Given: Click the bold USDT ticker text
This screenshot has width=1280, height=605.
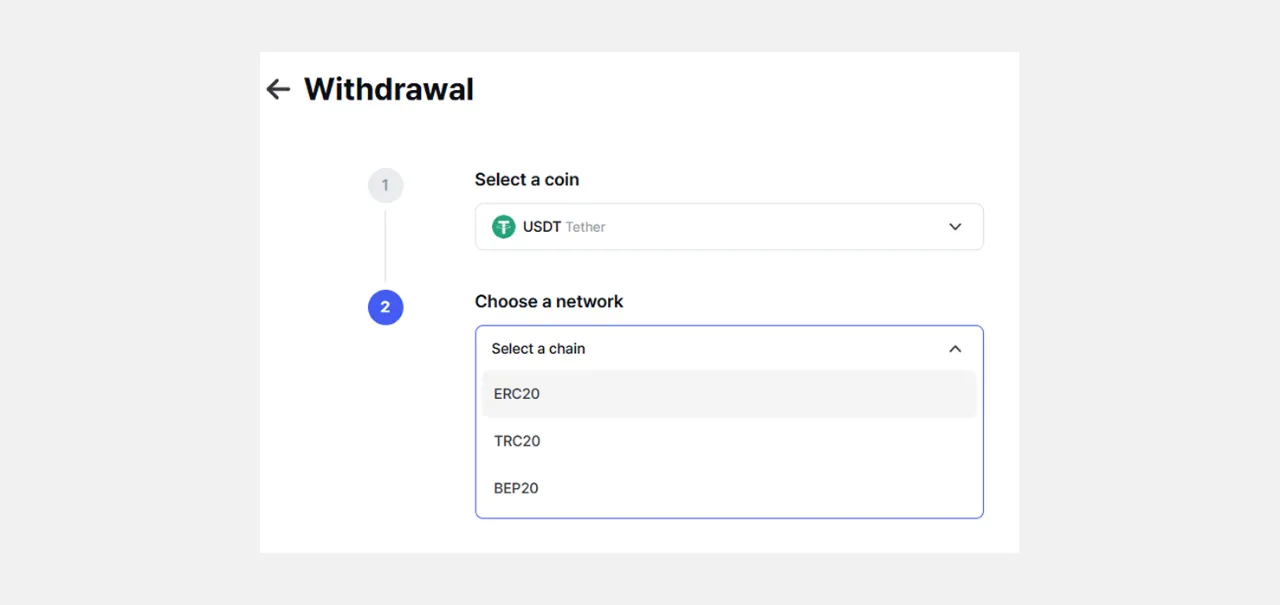Looking at the screenshot, I should coord(542,227).
